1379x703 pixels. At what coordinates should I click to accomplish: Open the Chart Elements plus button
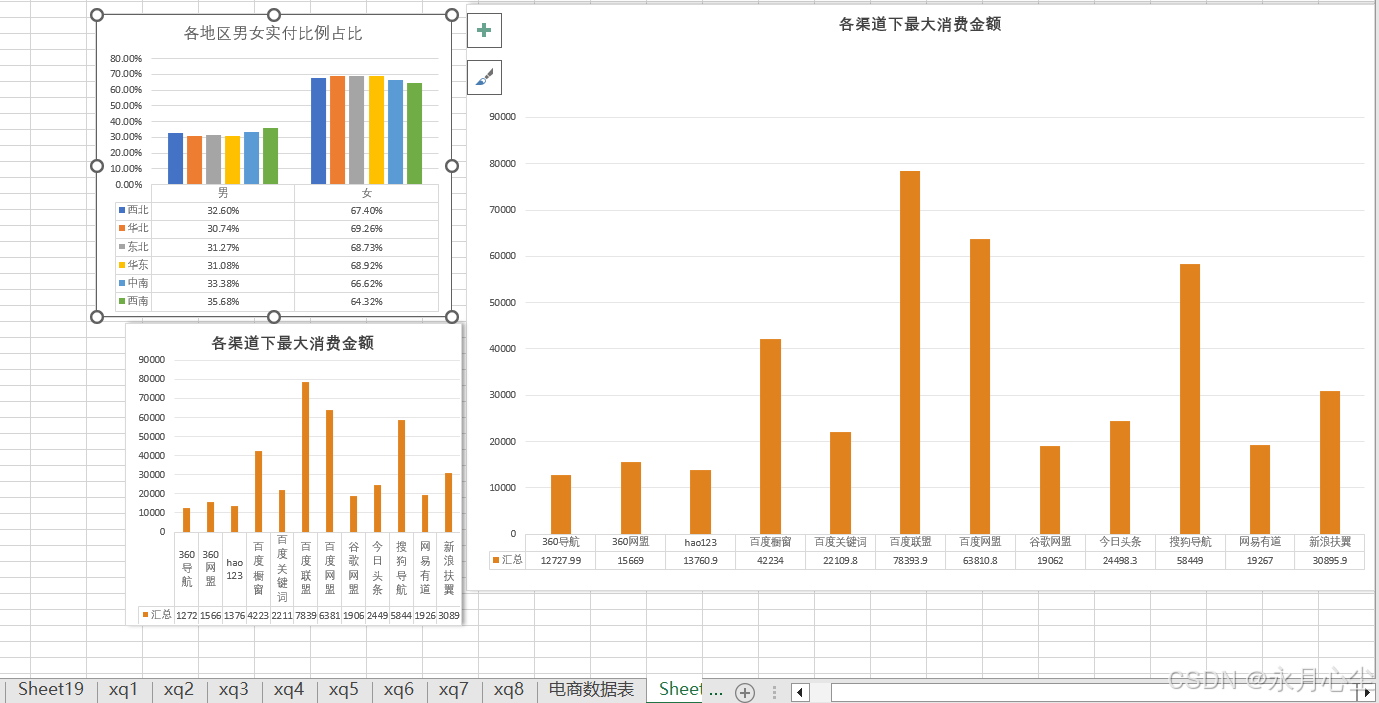tap(484, 30)
